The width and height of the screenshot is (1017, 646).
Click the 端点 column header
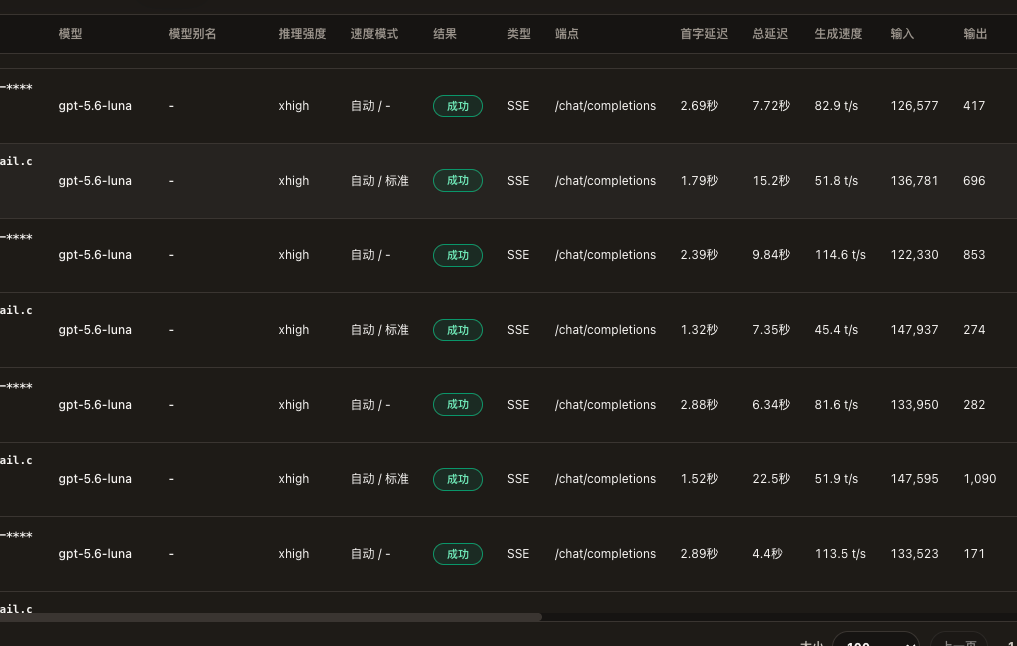567,34
